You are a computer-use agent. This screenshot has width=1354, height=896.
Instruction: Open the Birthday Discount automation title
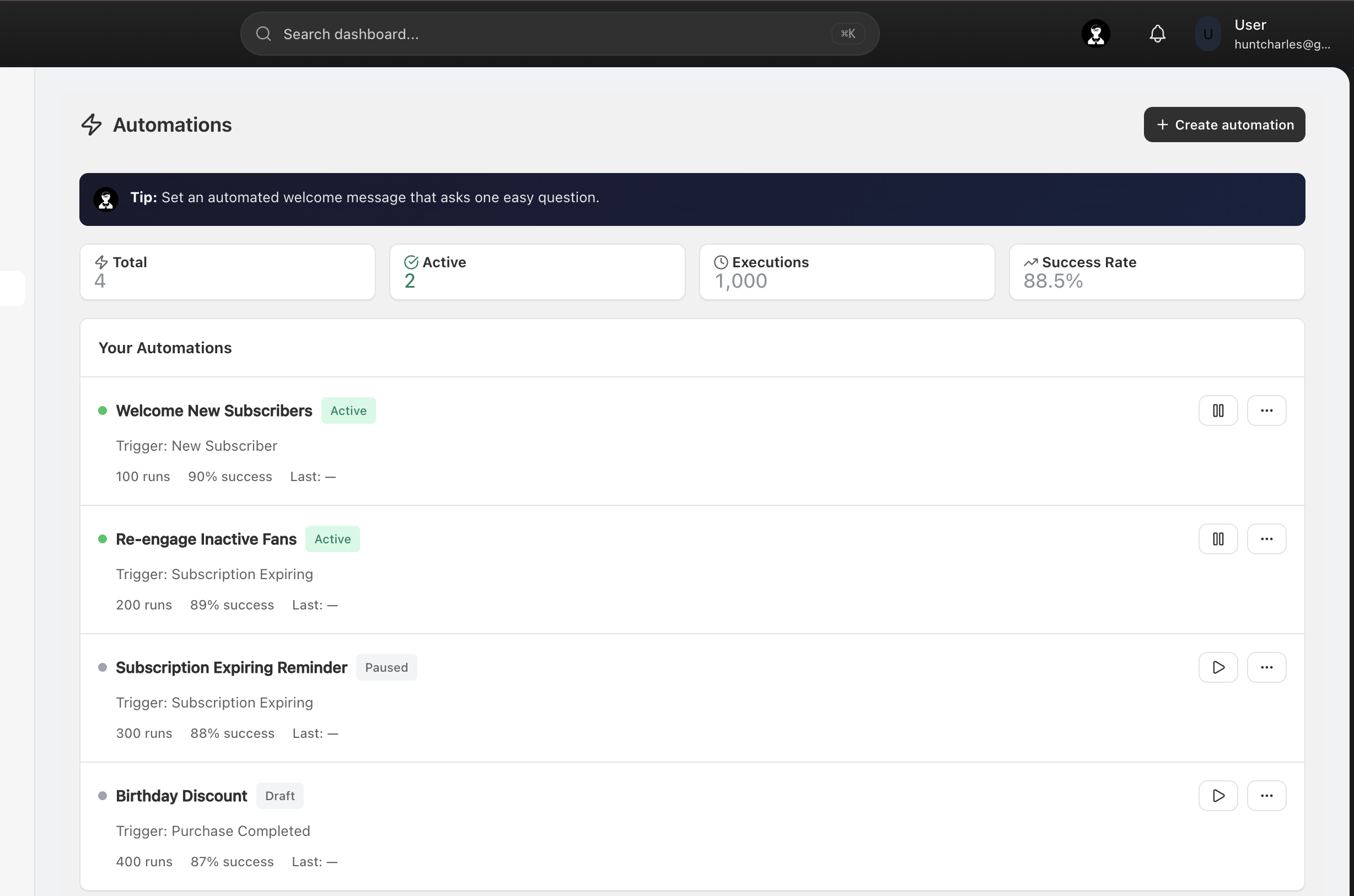tap(181, 795)
